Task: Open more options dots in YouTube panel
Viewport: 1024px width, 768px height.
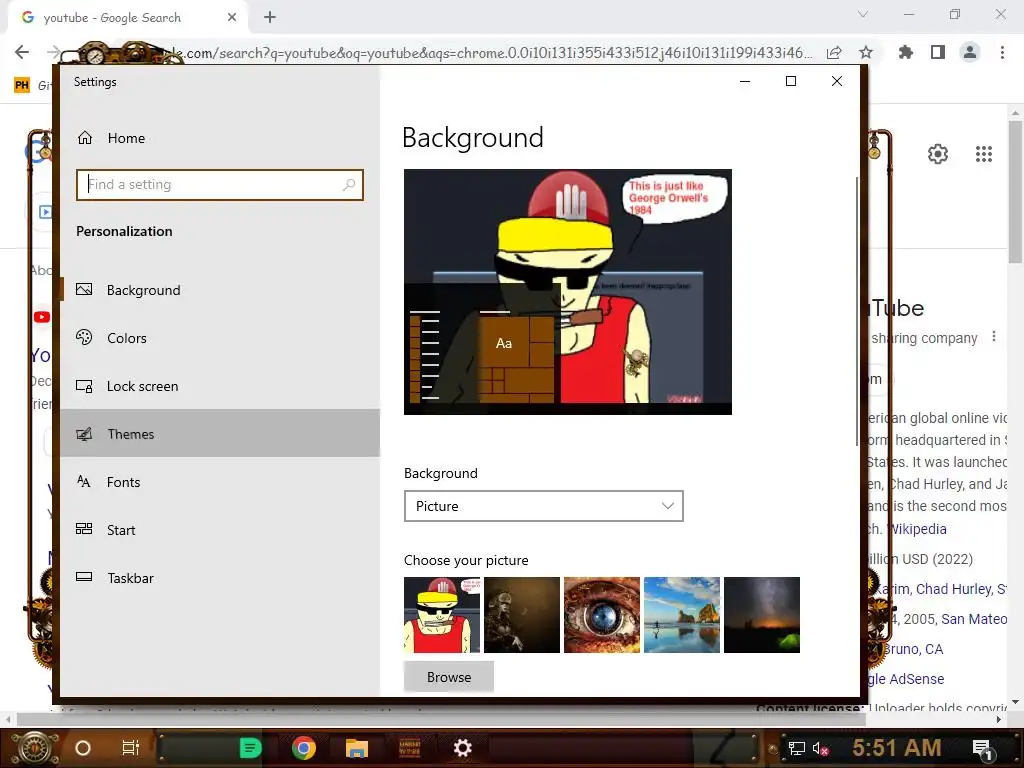Action: point(994,336)
